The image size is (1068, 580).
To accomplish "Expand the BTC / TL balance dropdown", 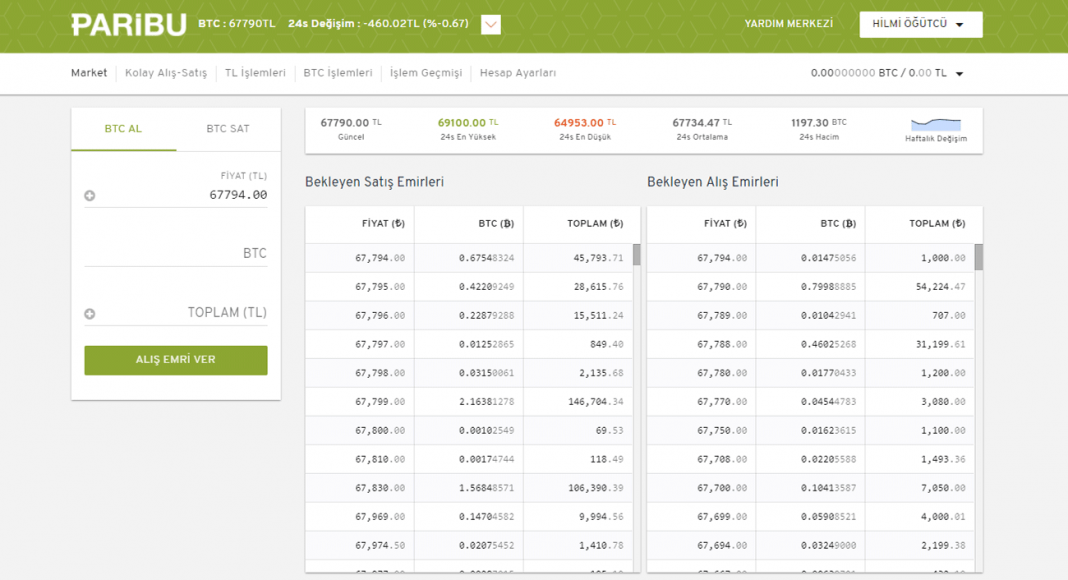I will 959,74.
